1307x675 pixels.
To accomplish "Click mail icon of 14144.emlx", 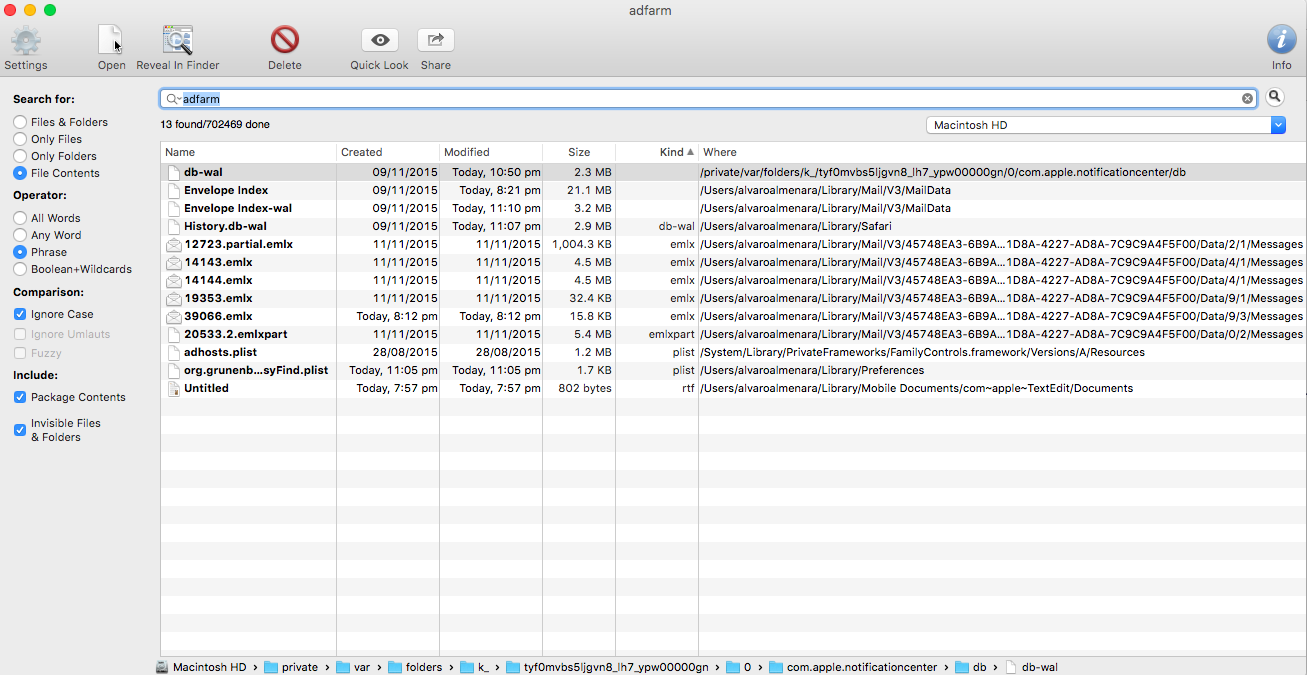I will 173,280.
